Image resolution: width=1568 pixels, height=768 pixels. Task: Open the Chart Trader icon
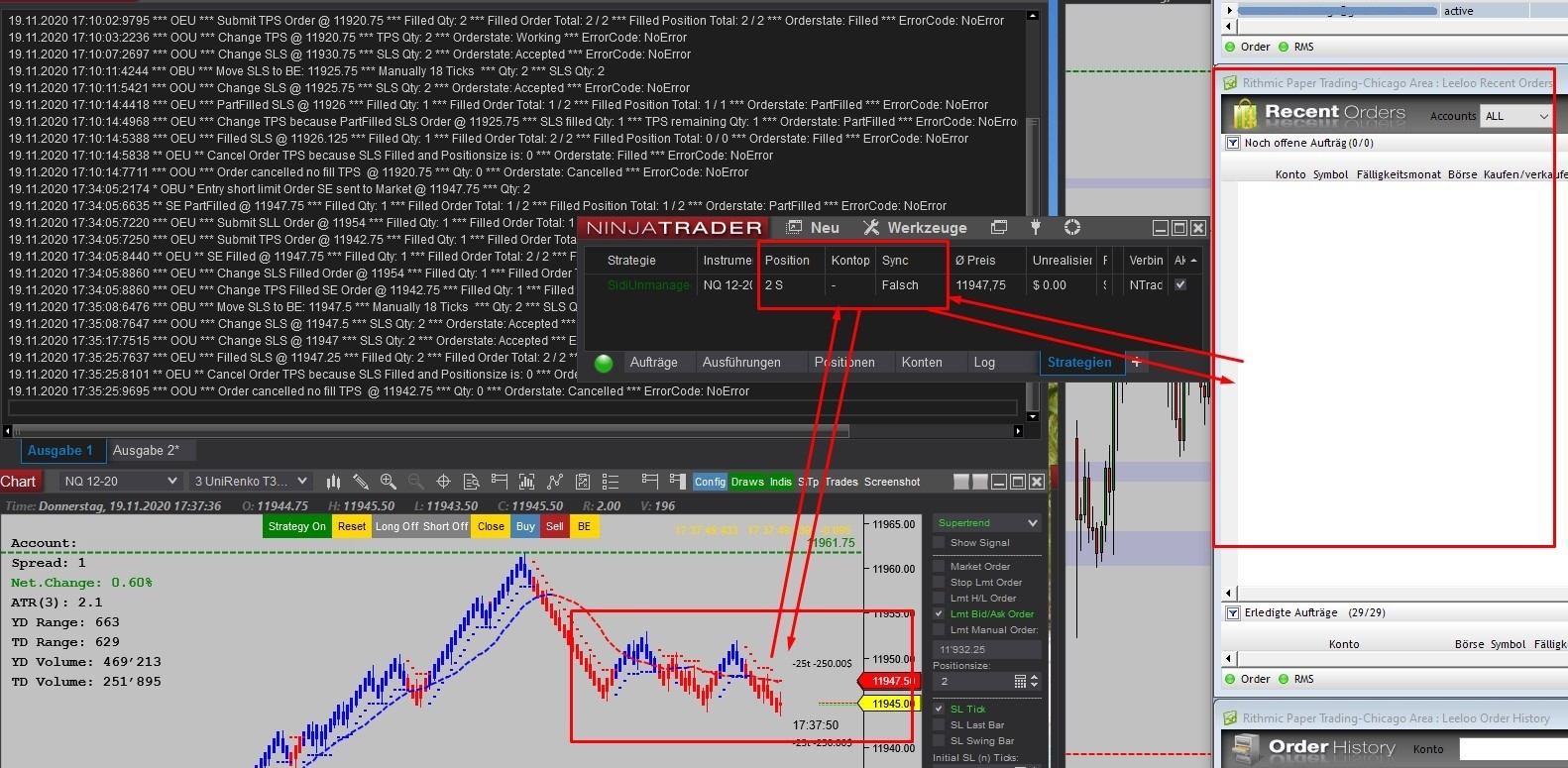[500, 482]
